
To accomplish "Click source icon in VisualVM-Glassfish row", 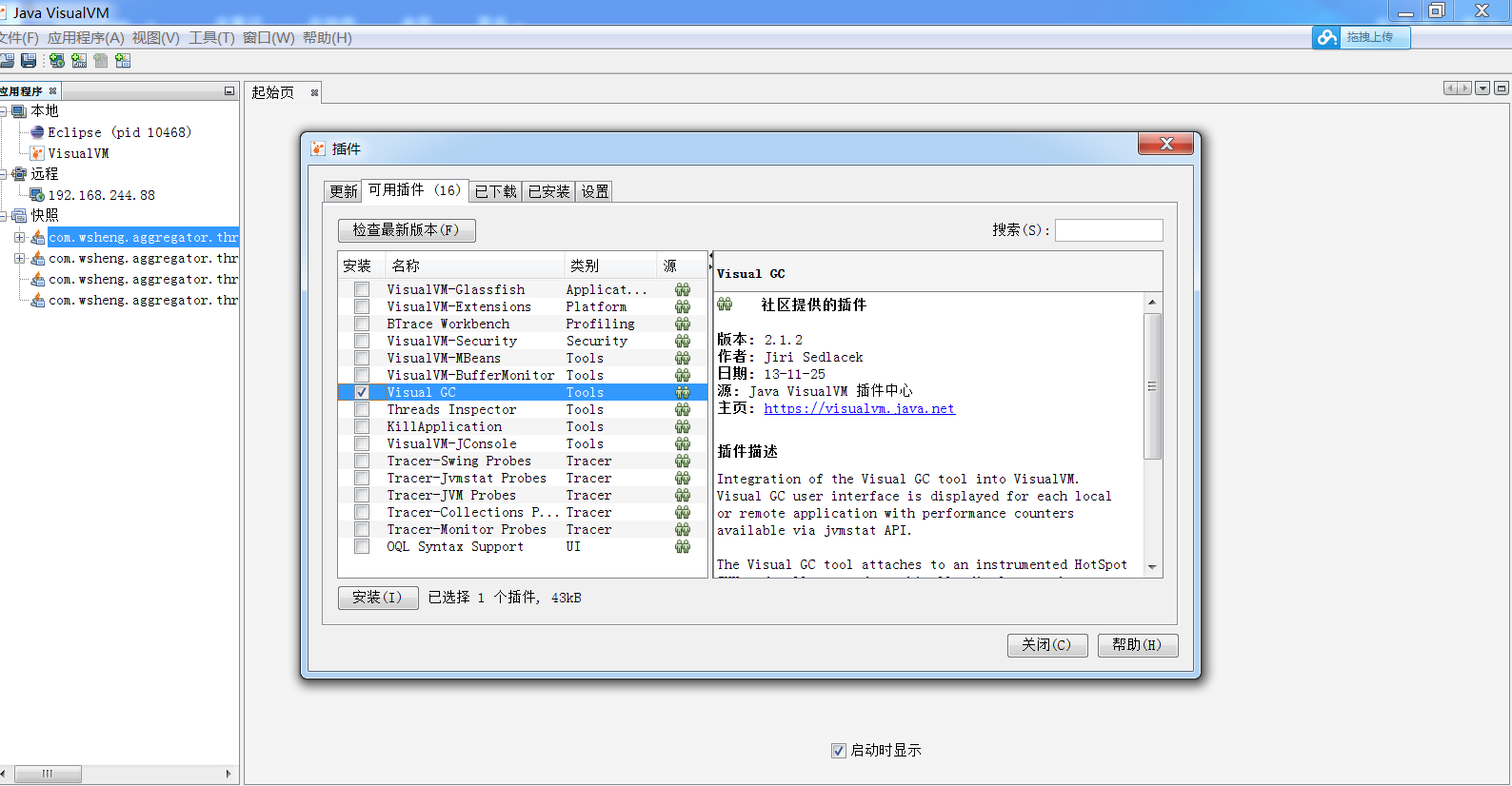I will pos(683,289).
